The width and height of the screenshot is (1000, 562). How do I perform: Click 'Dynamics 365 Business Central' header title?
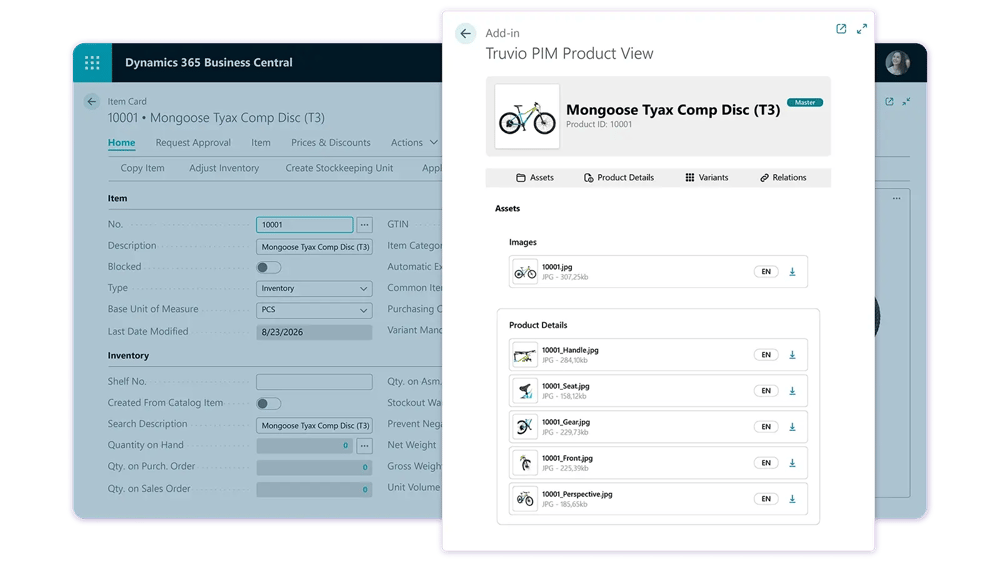coord(209,63)
